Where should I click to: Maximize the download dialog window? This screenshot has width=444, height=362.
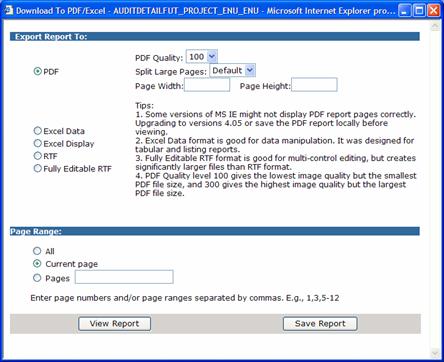coord(419,11)
